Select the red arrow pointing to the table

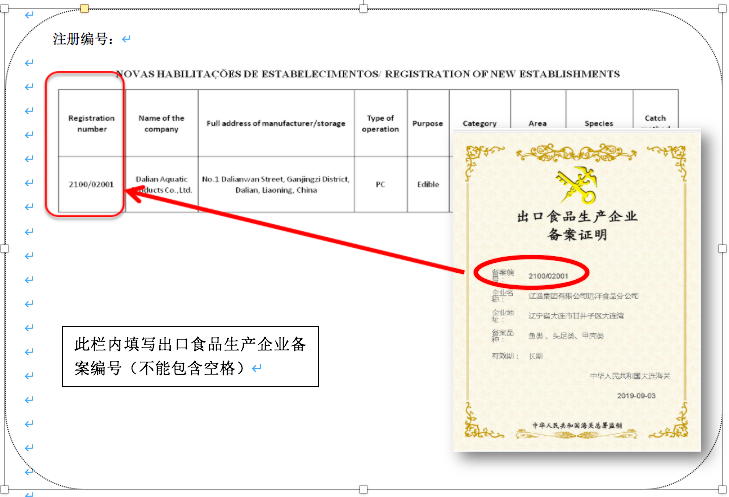[300, 231]
